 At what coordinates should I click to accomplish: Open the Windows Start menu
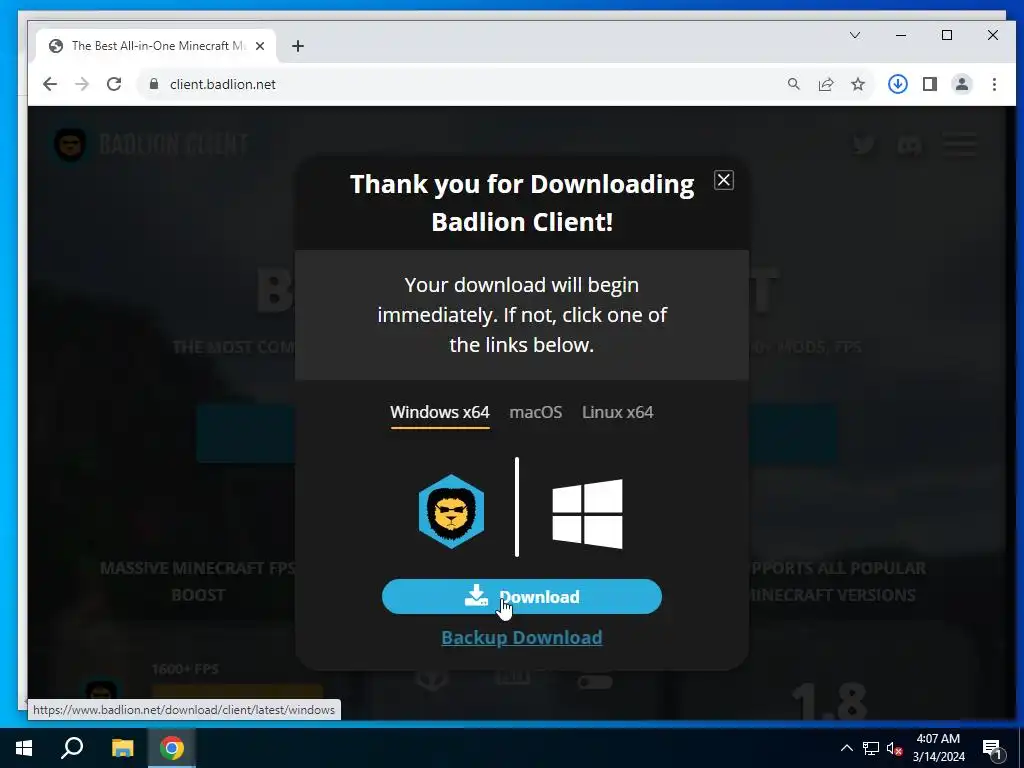[24, 748]
